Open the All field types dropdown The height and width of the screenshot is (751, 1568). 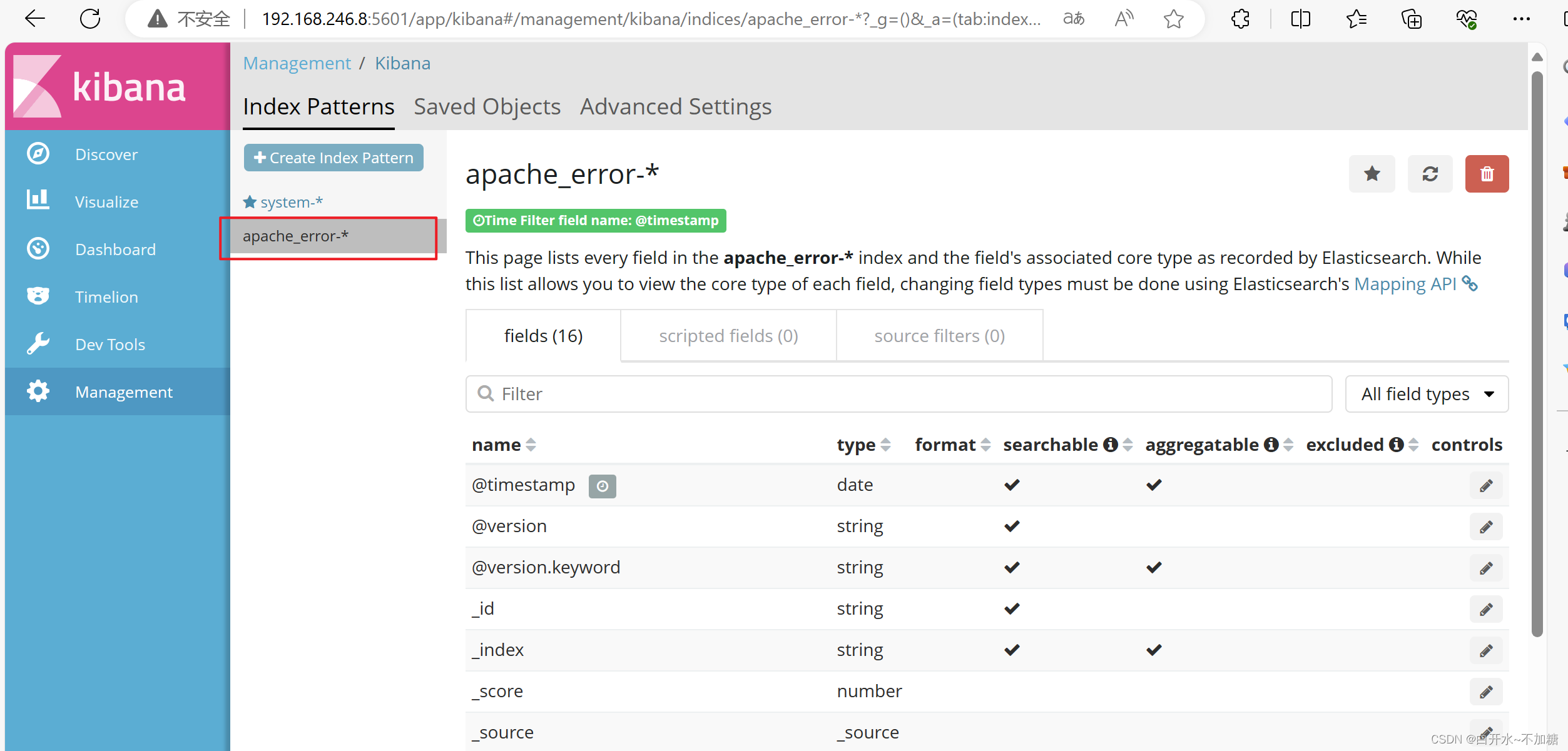pyautogui.click(x=1427, y=394)
